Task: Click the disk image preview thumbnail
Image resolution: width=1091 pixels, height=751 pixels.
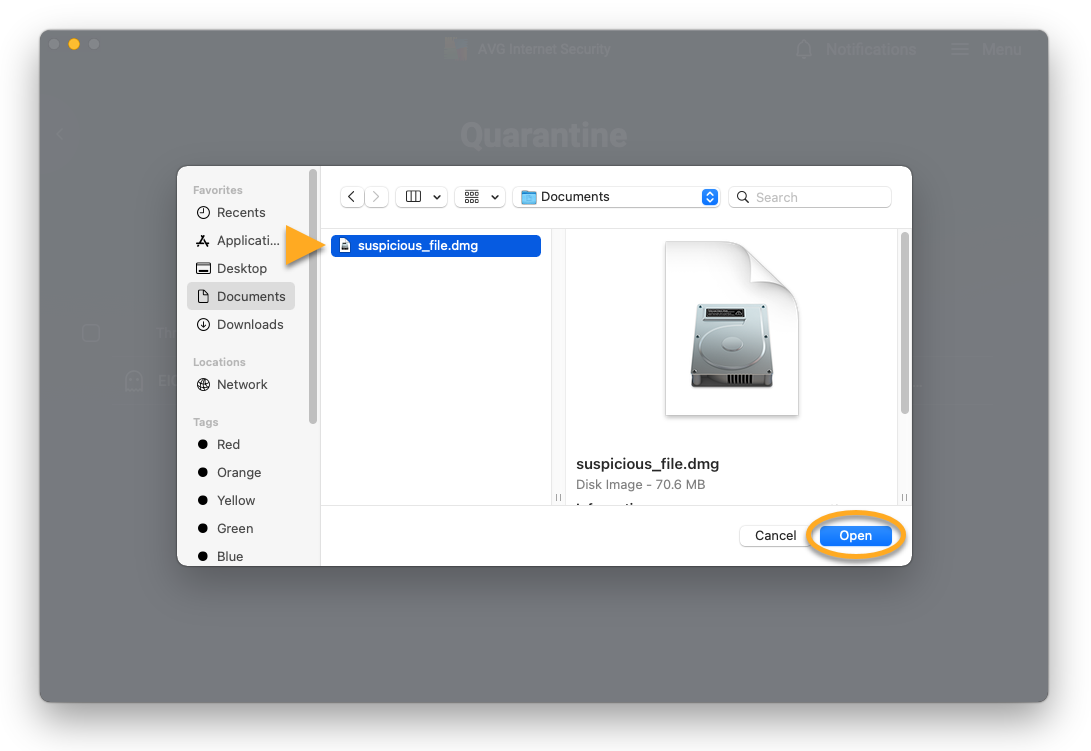Action: coord(731,329)
